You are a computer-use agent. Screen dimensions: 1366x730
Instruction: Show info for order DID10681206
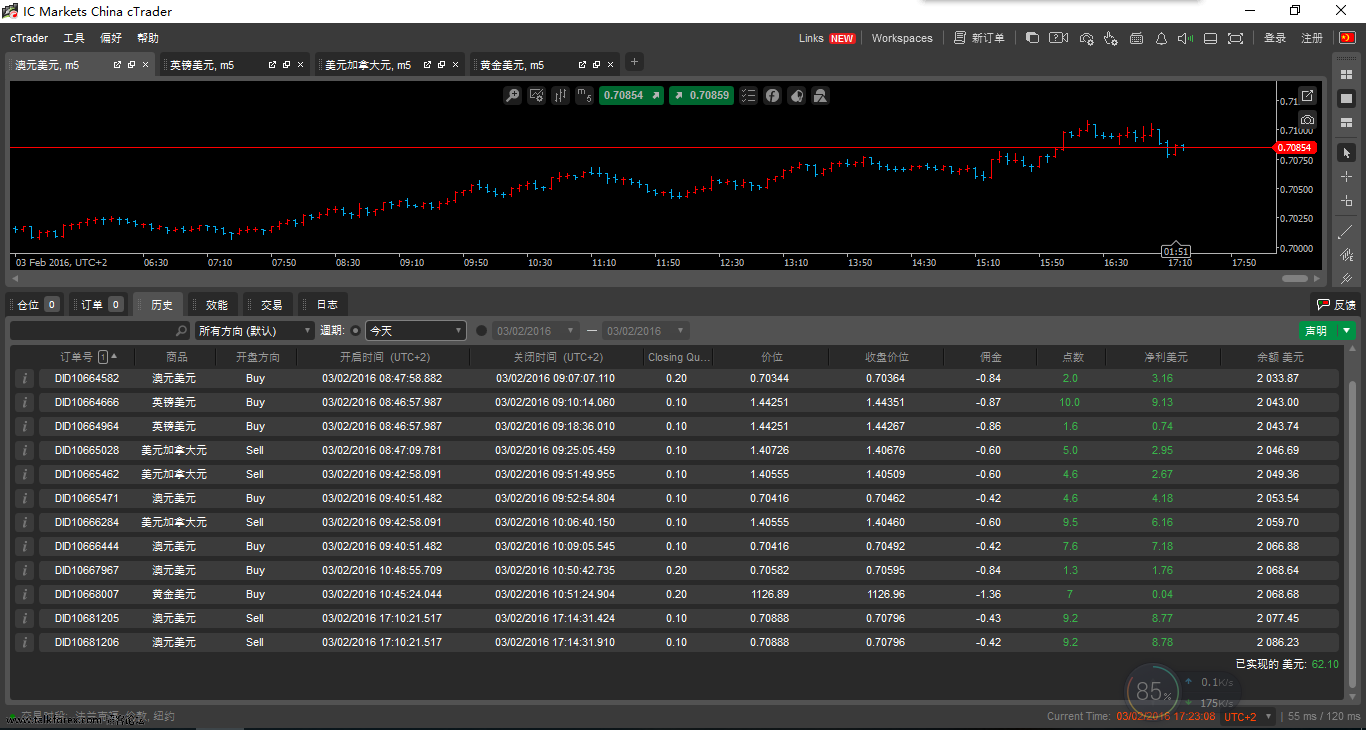[x=25, y=642]
